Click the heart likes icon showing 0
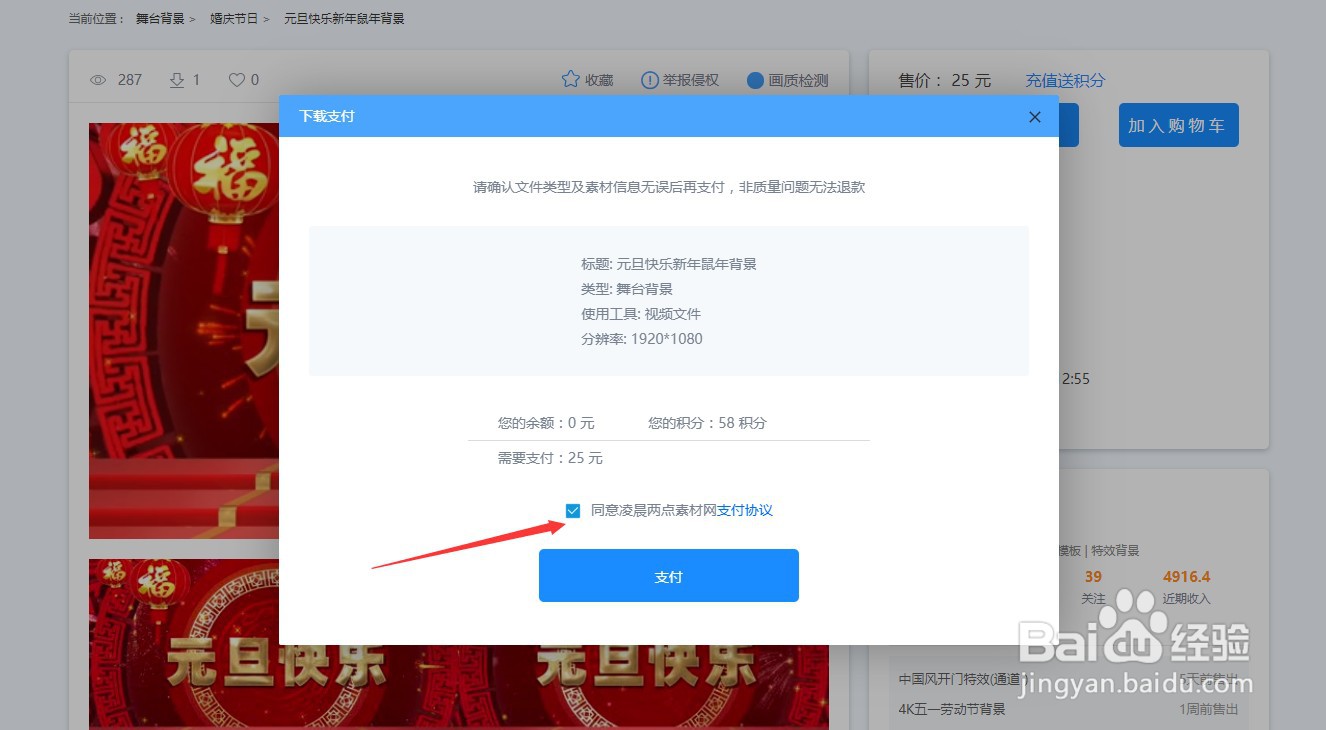 237,80
